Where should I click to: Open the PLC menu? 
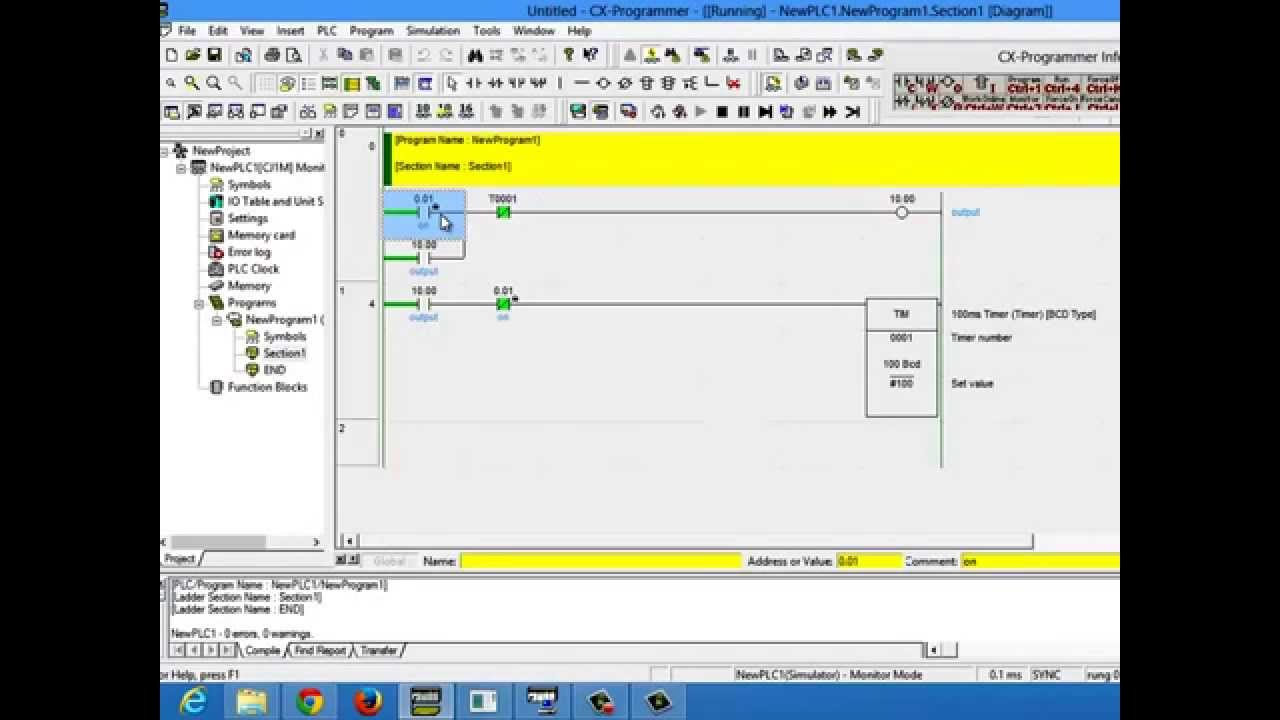(327, 31)
